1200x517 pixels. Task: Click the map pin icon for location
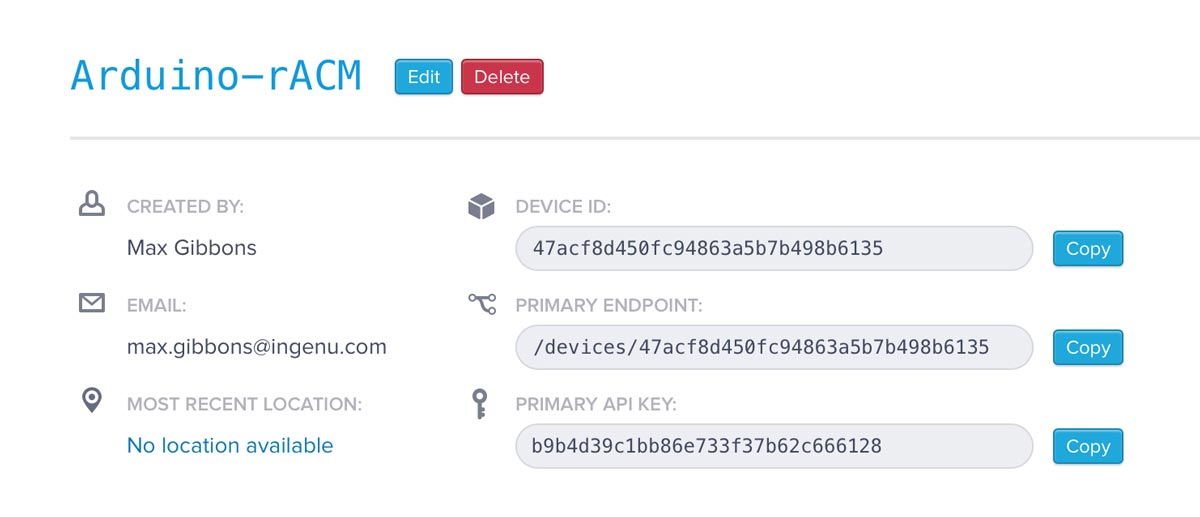click(92, 401)
